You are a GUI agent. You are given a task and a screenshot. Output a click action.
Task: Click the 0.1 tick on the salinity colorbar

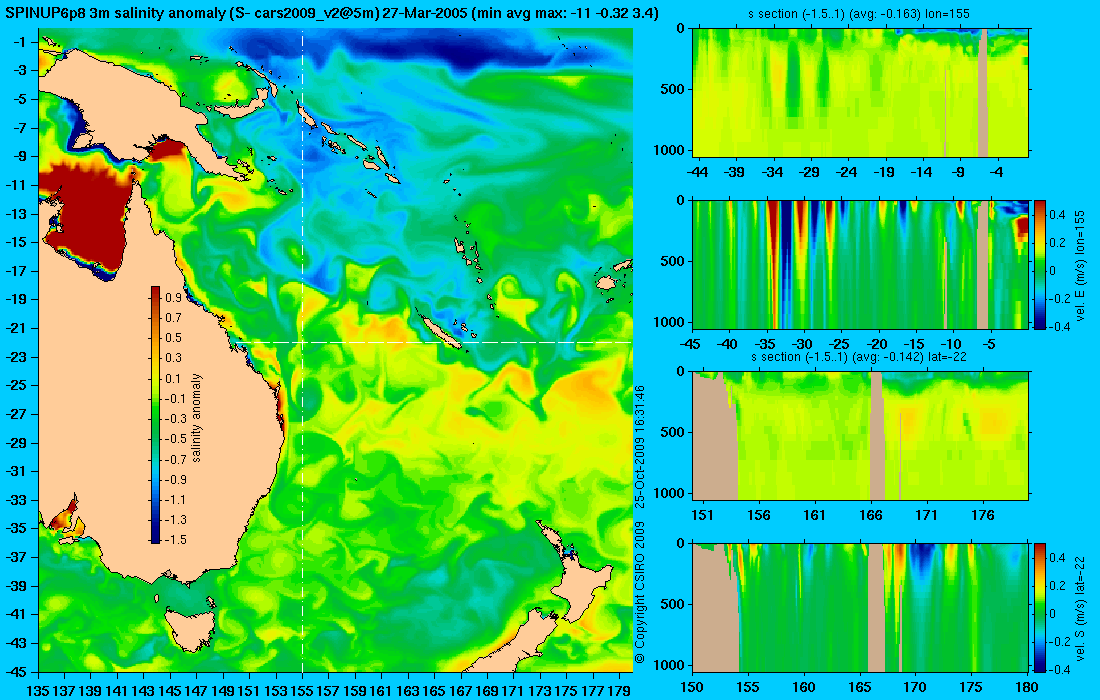point(173,379)
